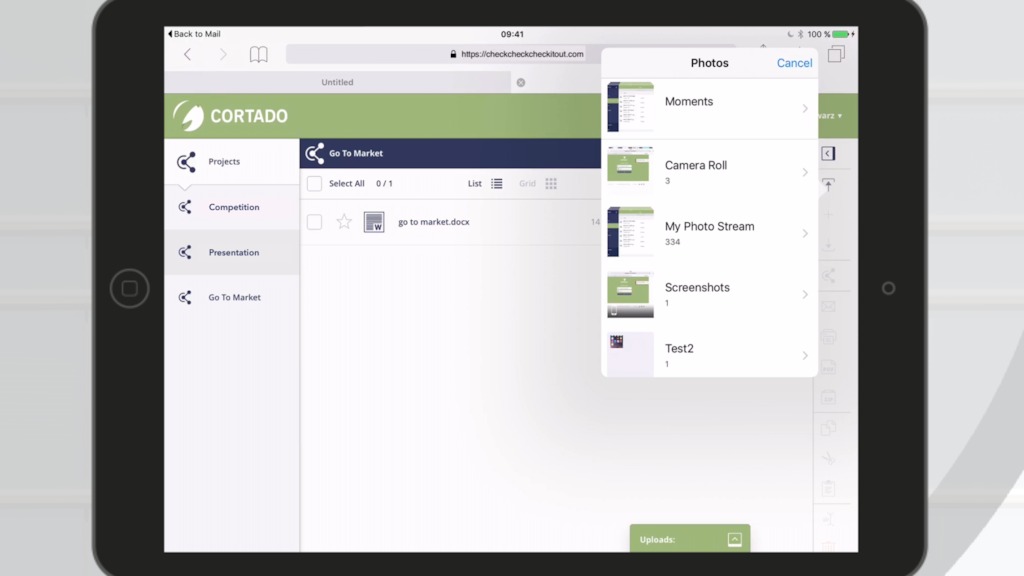Open the Moments chevron
Viewport: 1024px width, 576px height.
point(805,108)
